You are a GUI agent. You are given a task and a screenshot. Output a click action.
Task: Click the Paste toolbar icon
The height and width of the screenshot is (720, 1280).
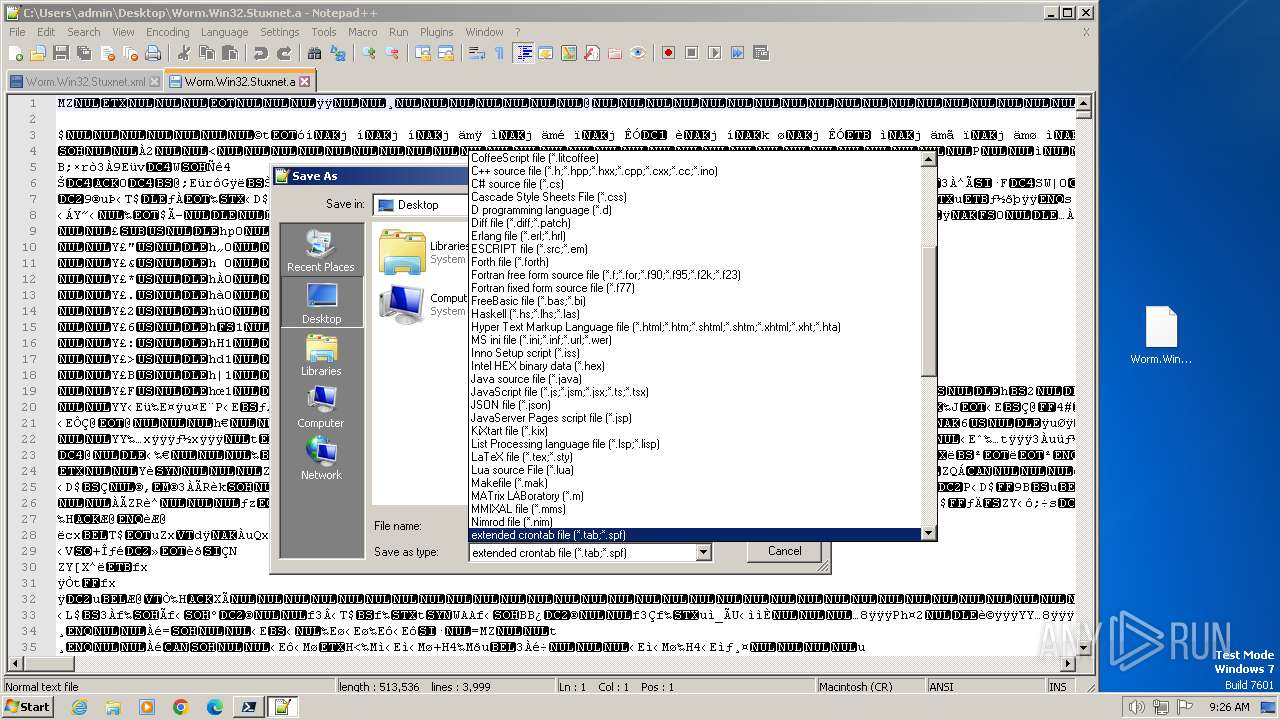click(x=229, y=53)
